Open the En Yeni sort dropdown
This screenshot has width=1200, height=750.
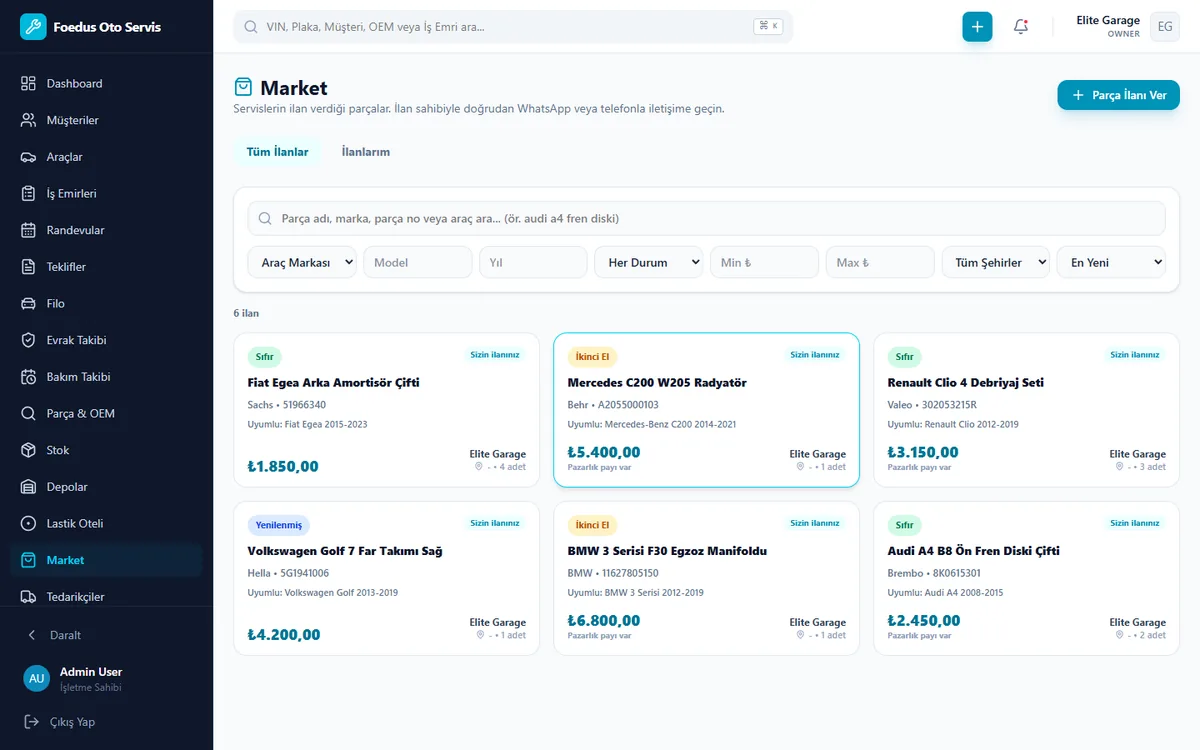click(x=1111, y=263)
